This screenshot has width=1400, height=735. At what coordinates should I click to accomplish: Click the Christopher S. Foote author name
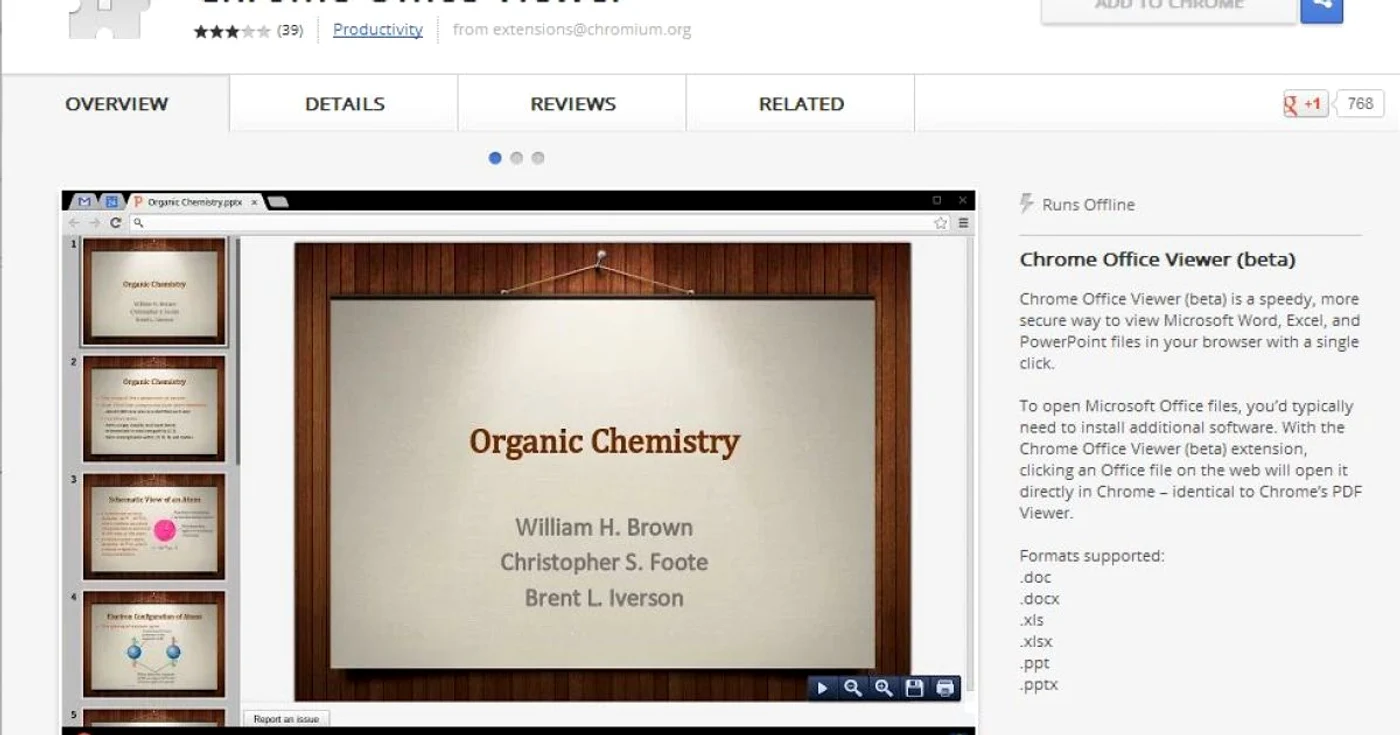click(x=604, y=562)
